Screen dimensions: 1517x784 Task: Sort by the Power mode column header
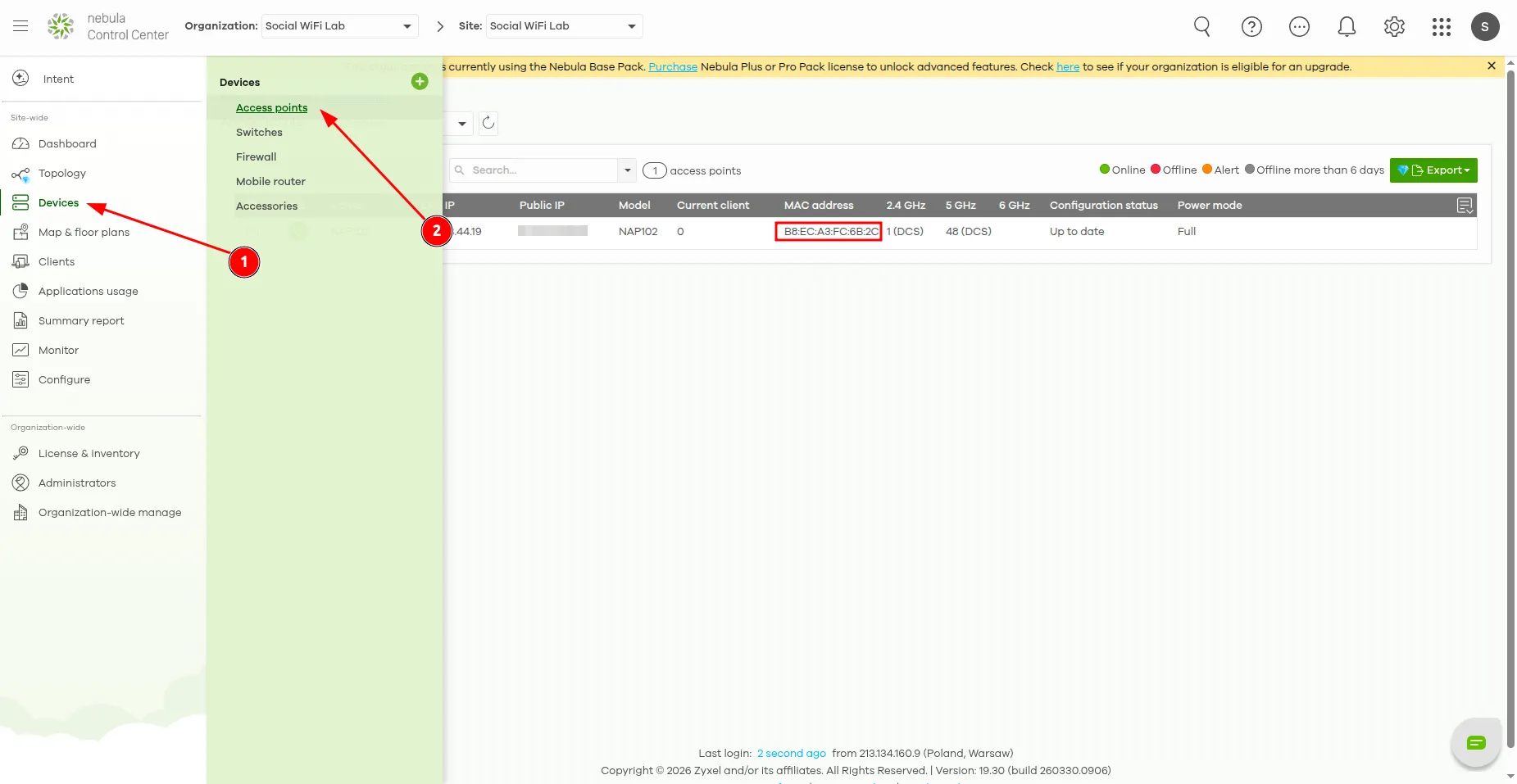point(1210,205)
